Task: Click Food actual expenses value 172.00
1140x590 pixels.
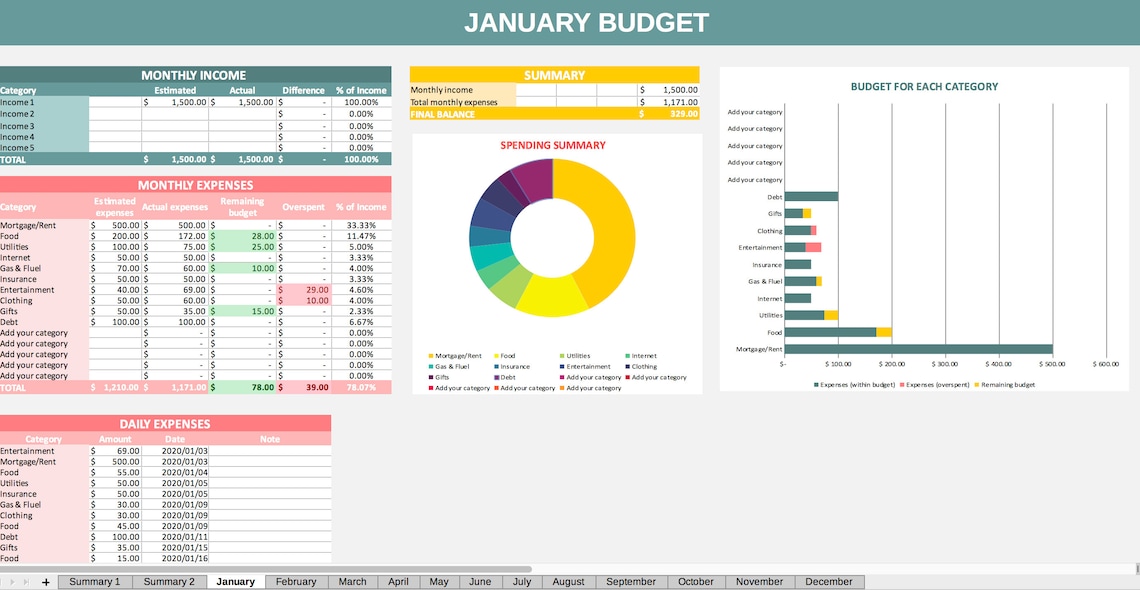Action: point(175,236)
